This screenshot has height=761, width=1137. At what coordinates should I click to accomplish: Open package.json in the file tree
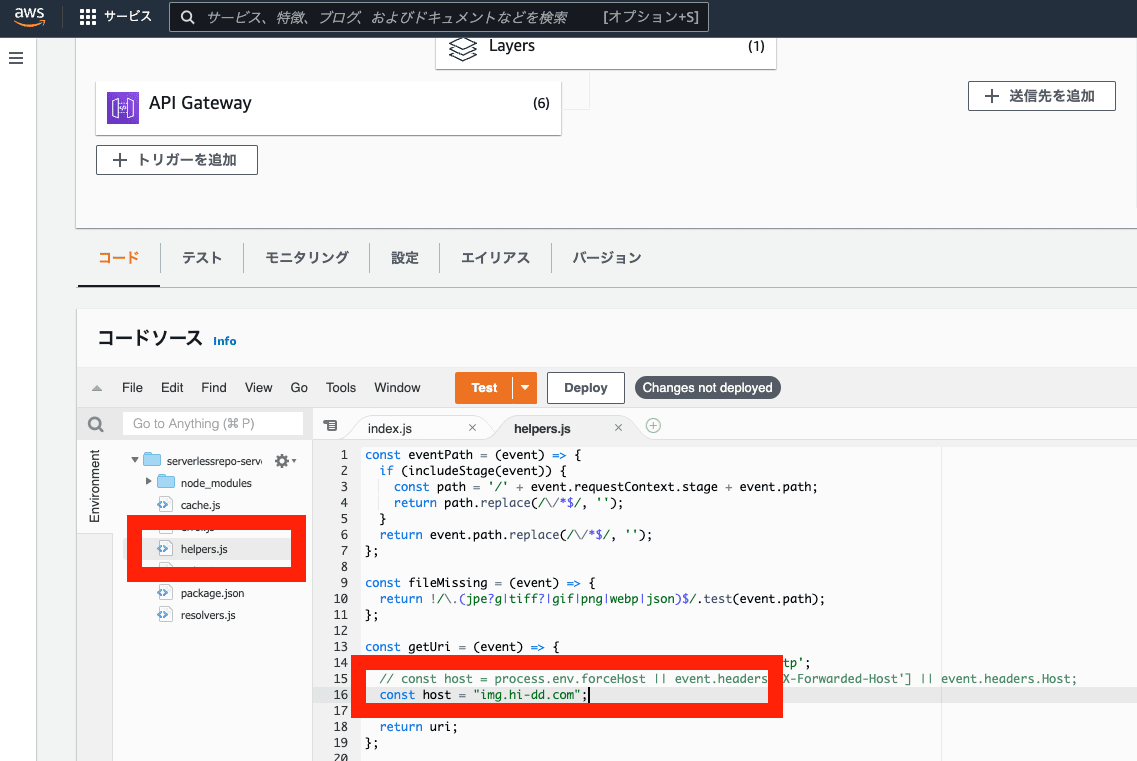click(x=212, y=593)
